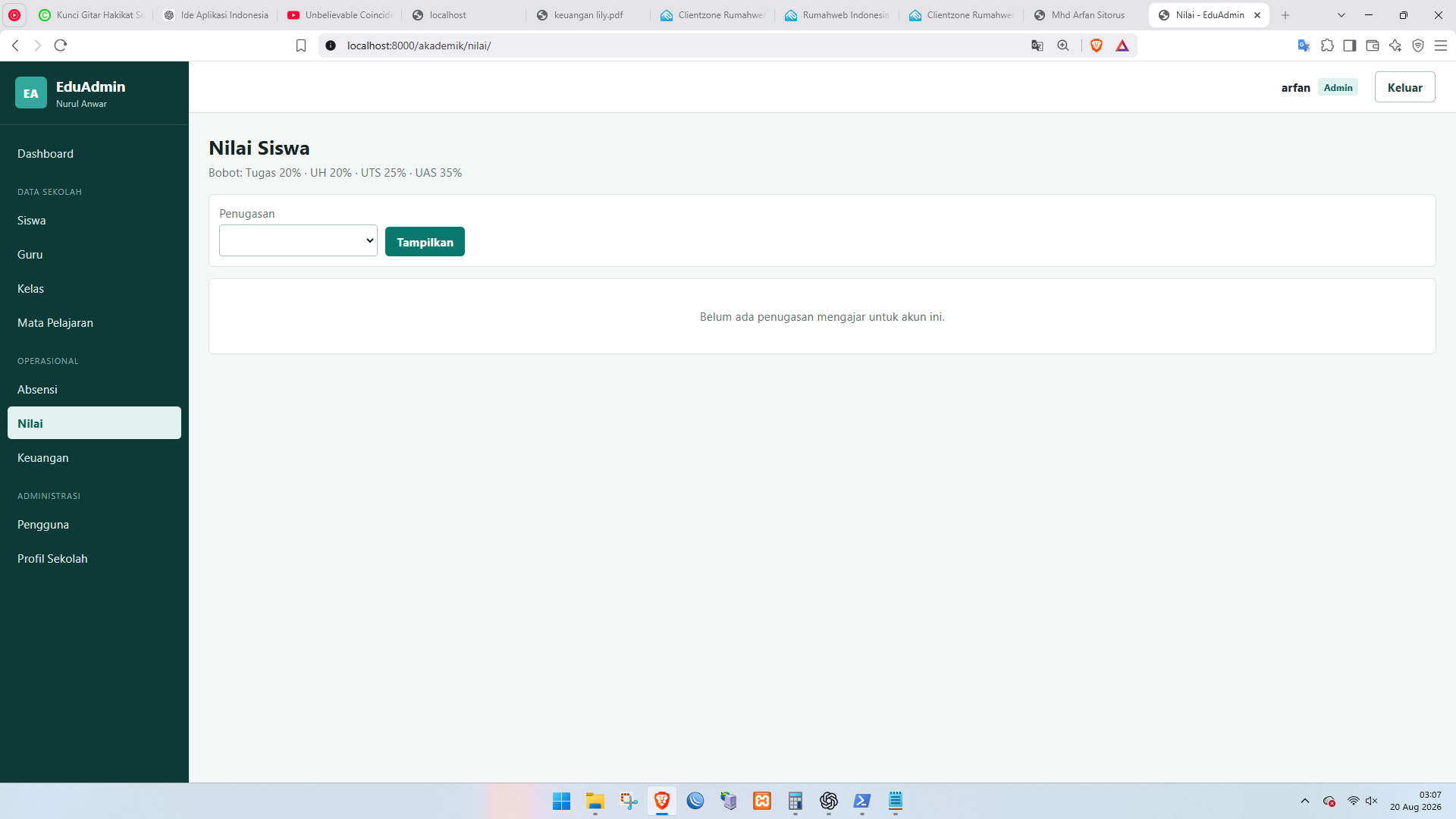Bookmark this page icon
Image resolution: width=1456 pixels, height=819 pixels.
(x=301, y=45)
